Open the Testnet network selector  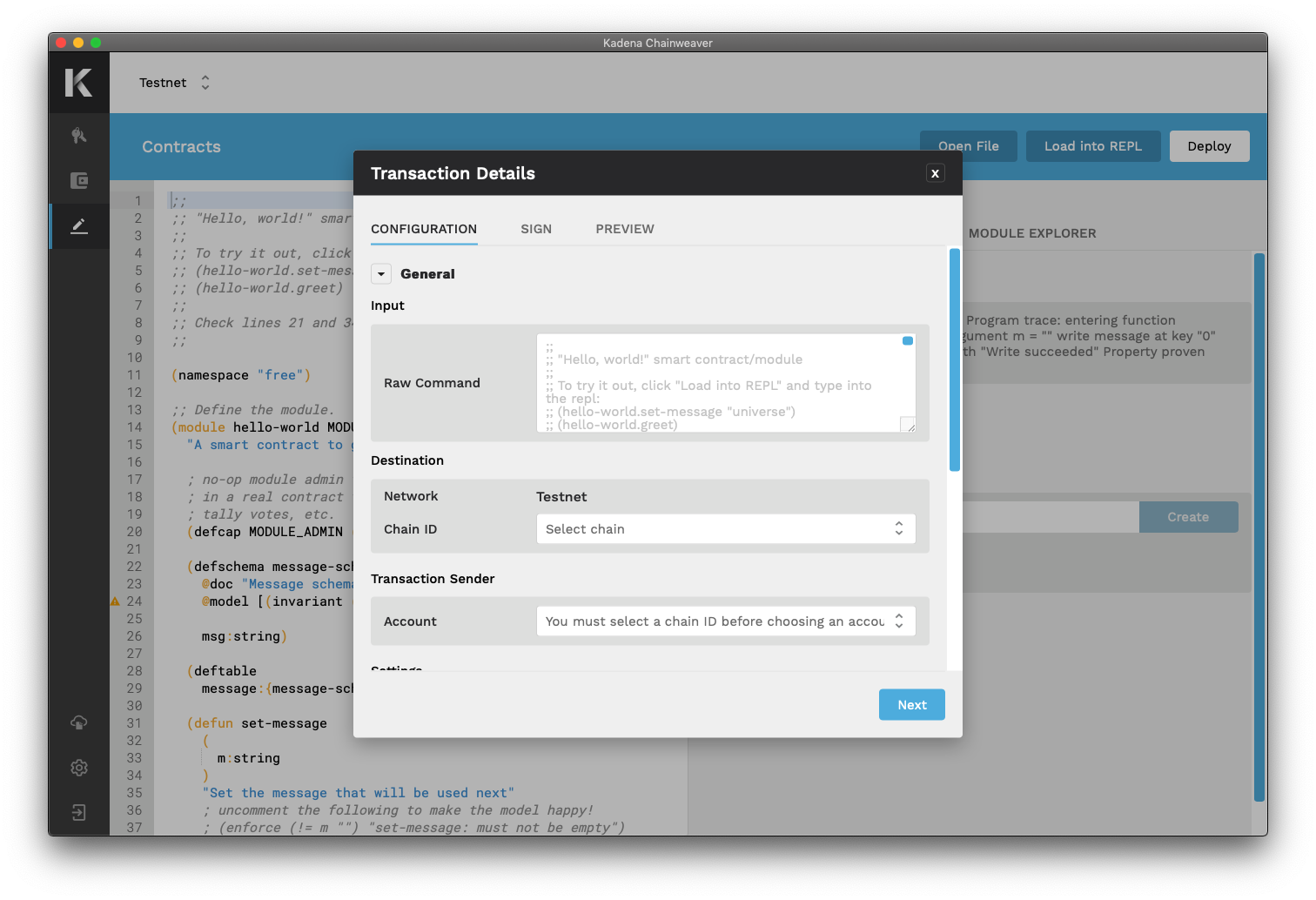pyautogui.click(x=175, y=83)
